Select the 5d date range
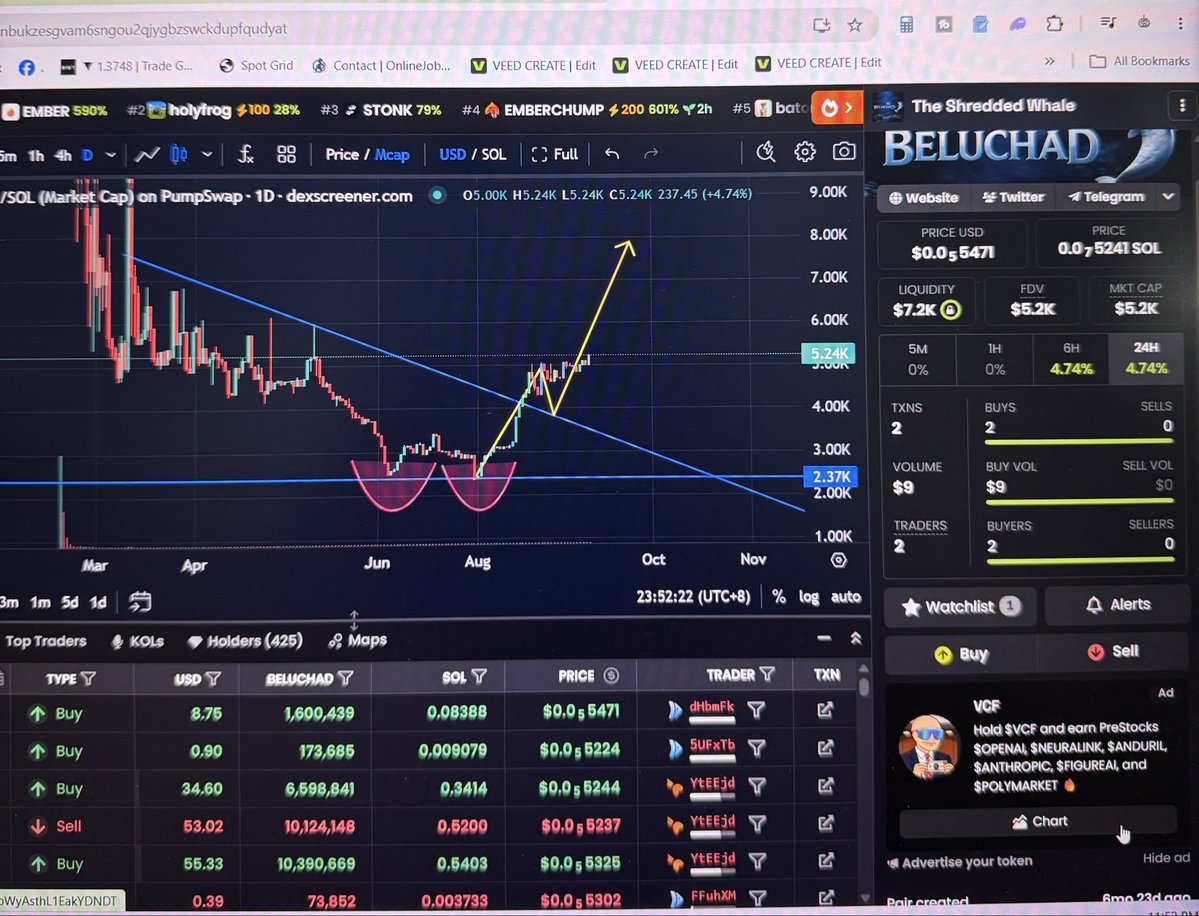This screenshot has width=1199, height=916. (x=70, y=603)
